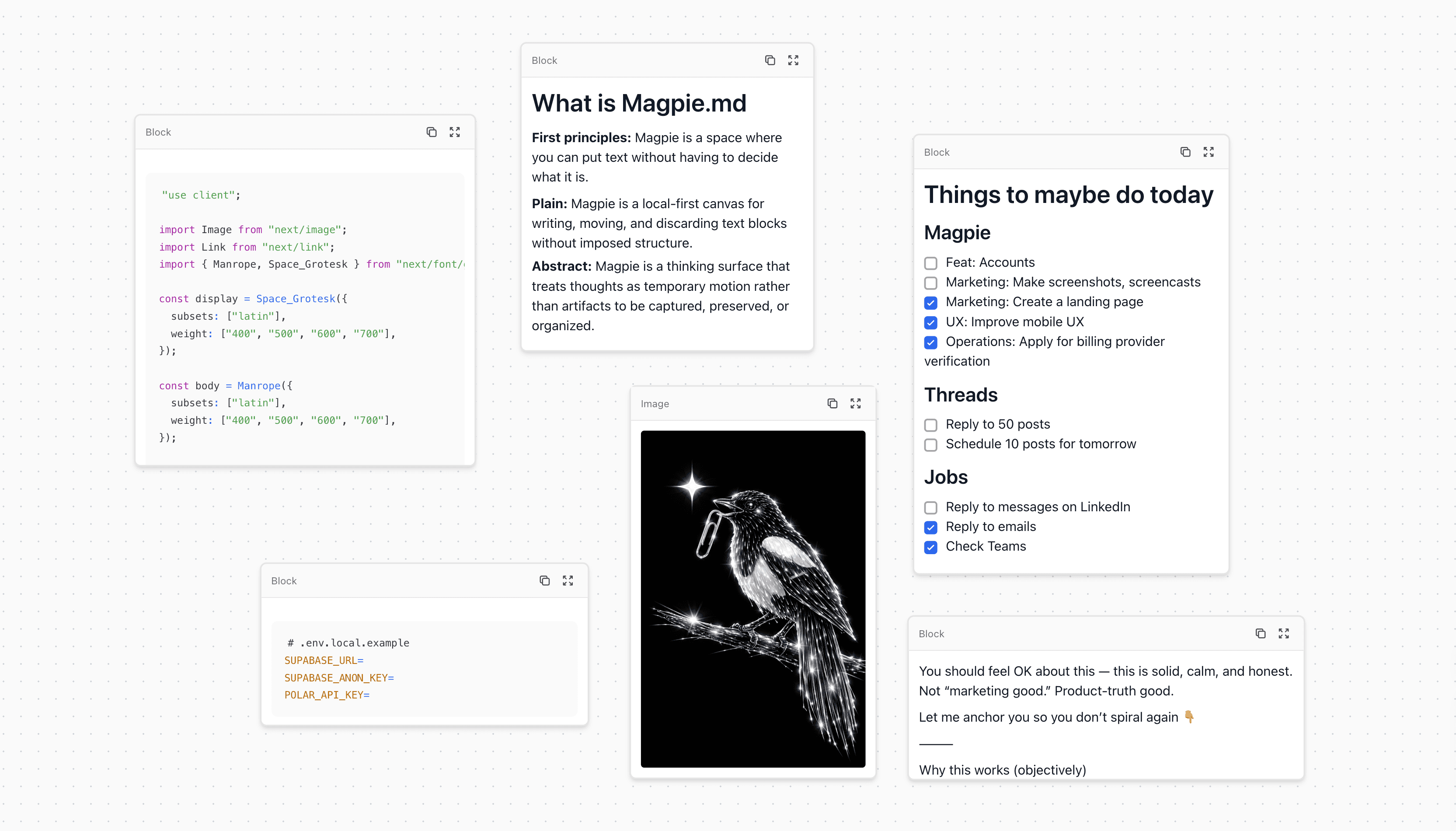Click the magpie bird image thumbnail
This screenshot has width=1456, height=831.
pyautogui.click(x=752, y=599)
